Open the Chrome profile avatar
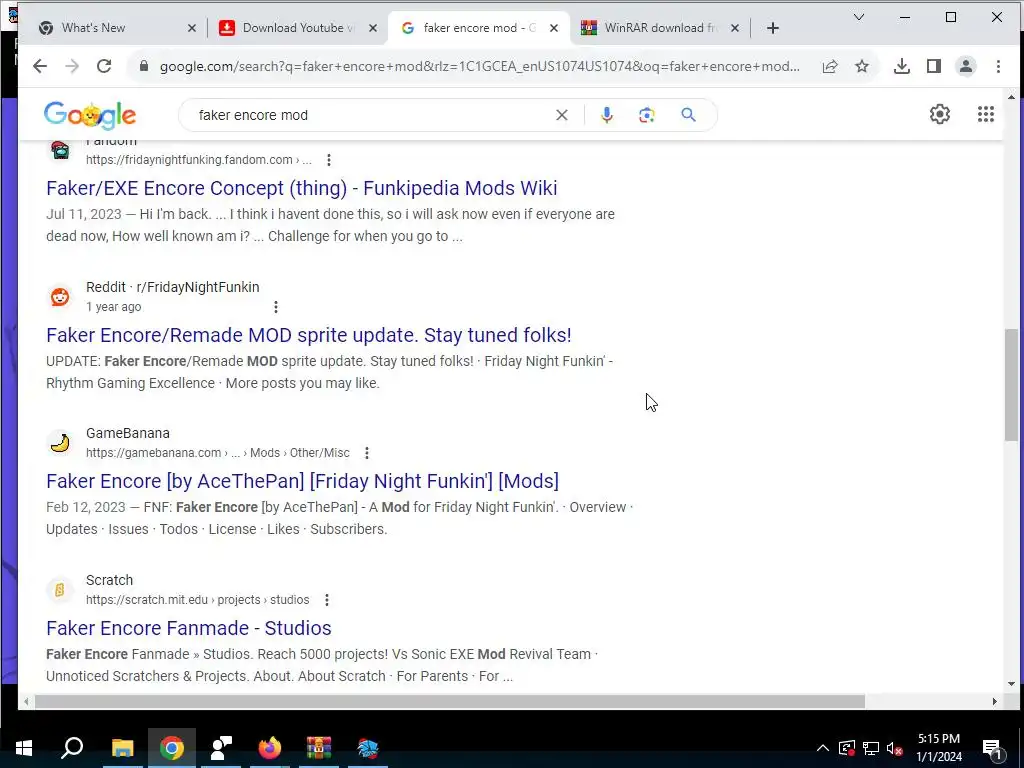 pos(966,66)
